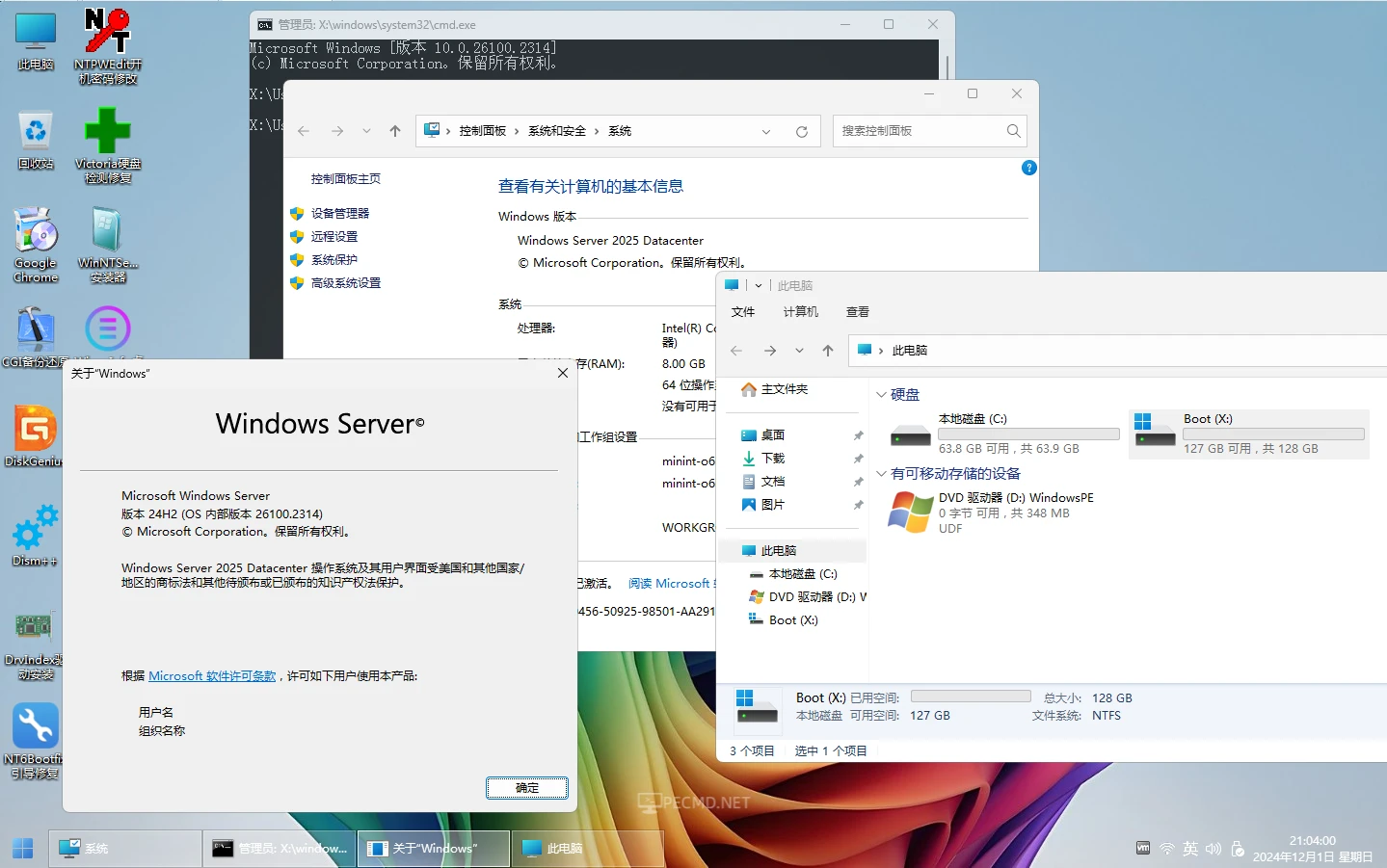Open DrvIndex driver install desktop icon
The width and height of the screenshot is (1387, 868).
click(x=33, y=645)
